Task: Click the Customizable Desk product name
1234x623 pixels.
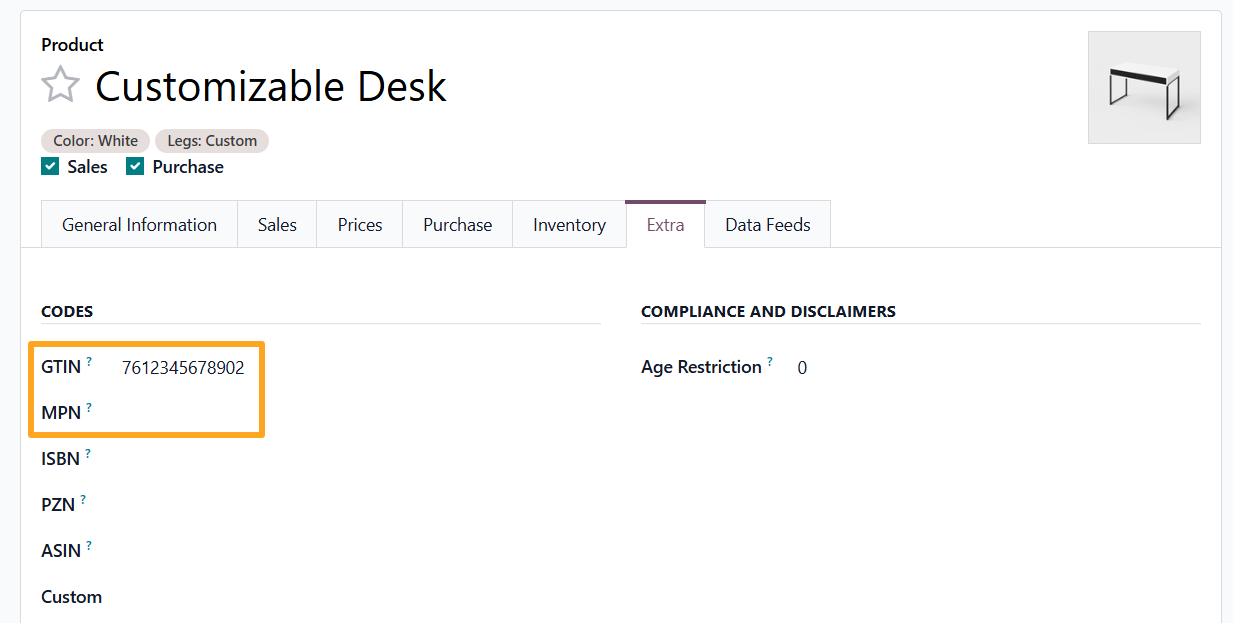Action: (x=271, y=86)
